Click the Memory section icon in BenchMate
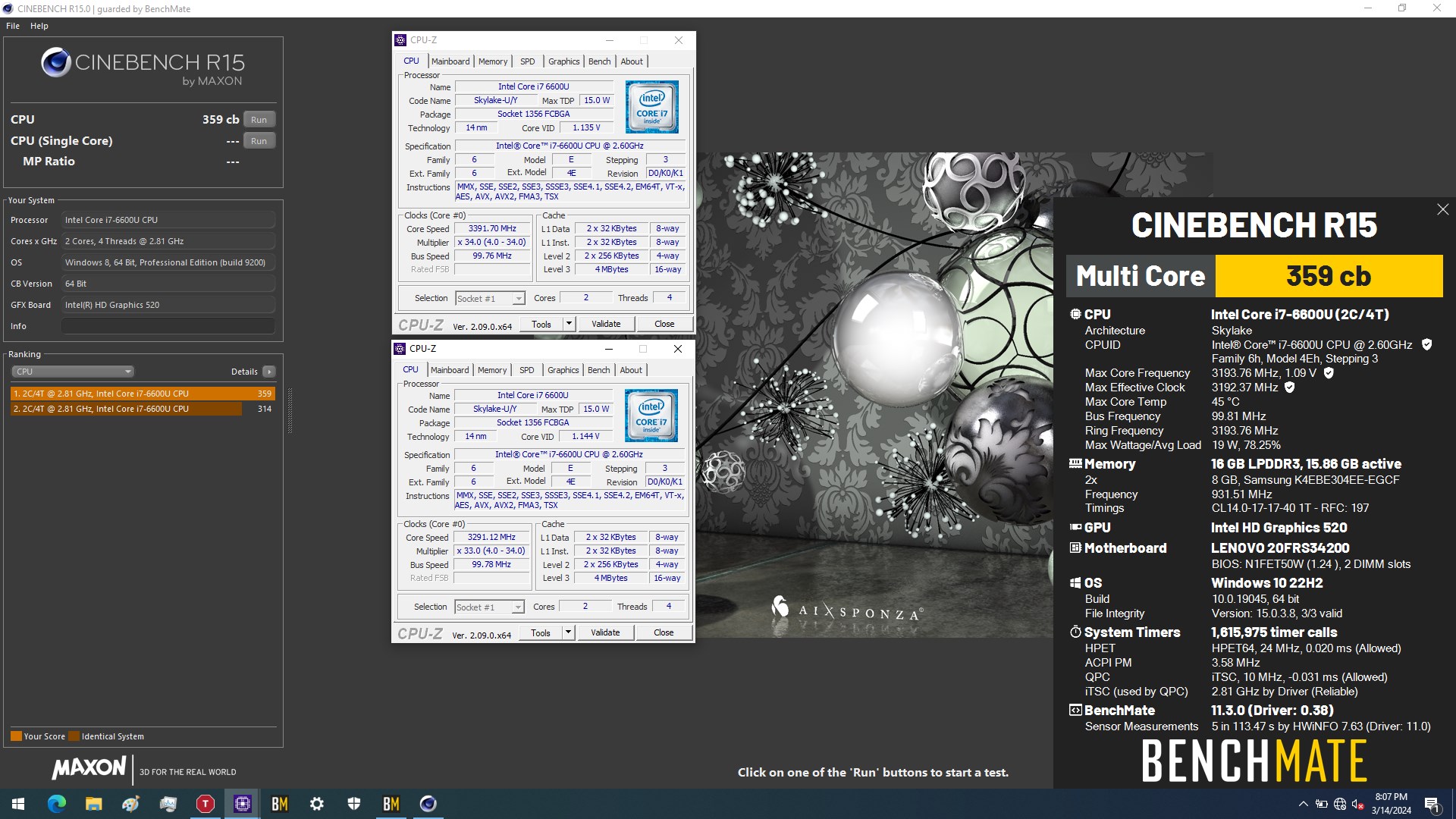The width and height of the screenshot is (1456, 819). 1075,463
